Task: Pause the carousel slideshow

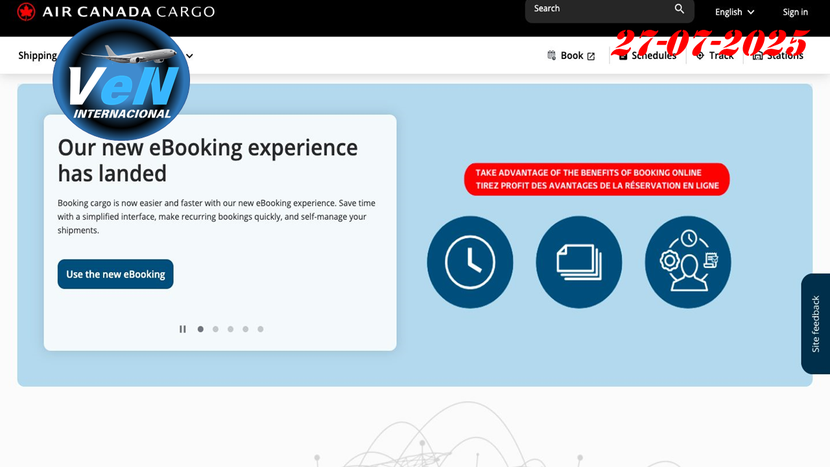Action: pyautogui.click(x=183, y=329)
